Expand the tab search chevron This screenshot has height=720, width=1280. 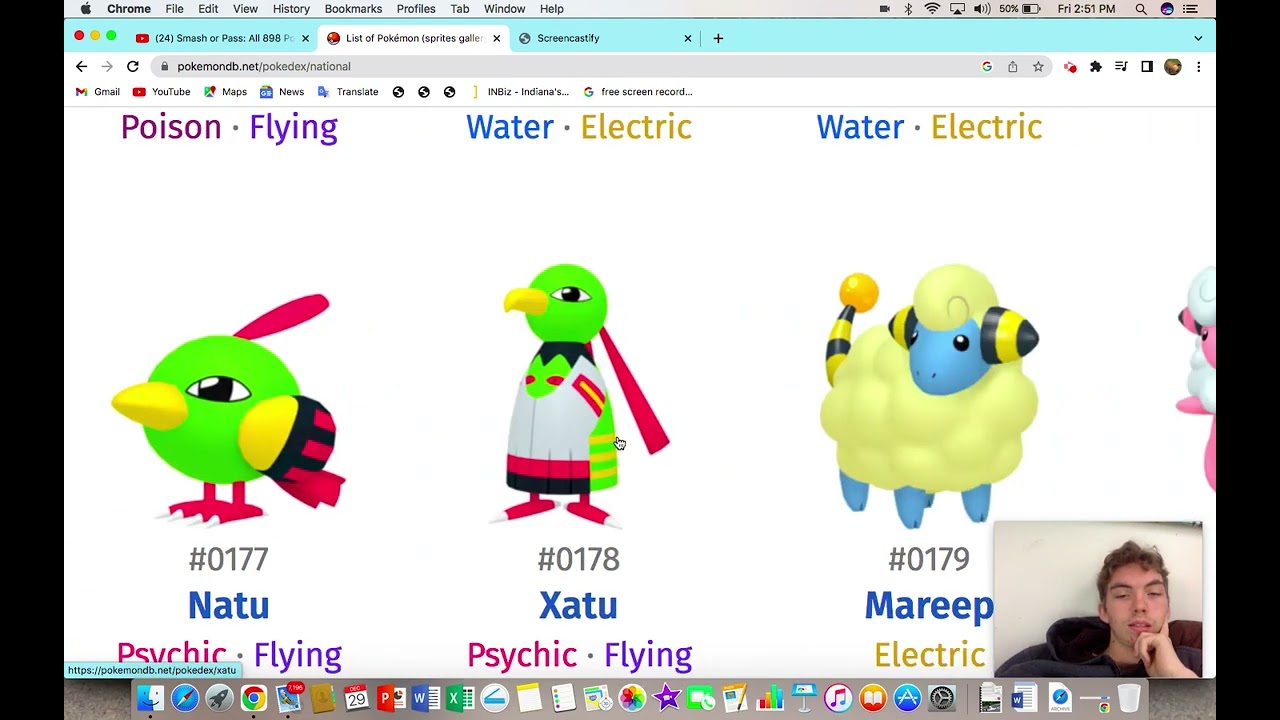(x=1198, y=38)
